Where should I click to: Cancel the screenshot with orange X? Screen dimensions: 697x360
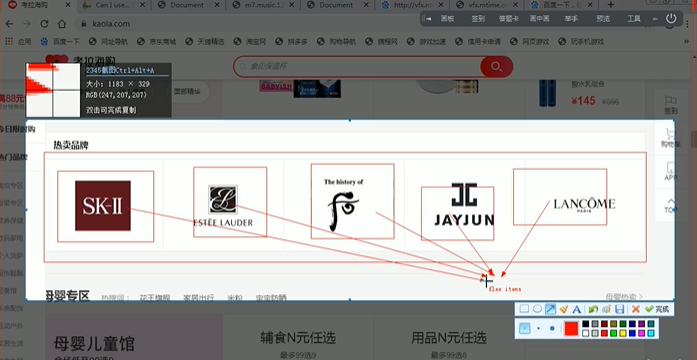click(x=636, y=309)
